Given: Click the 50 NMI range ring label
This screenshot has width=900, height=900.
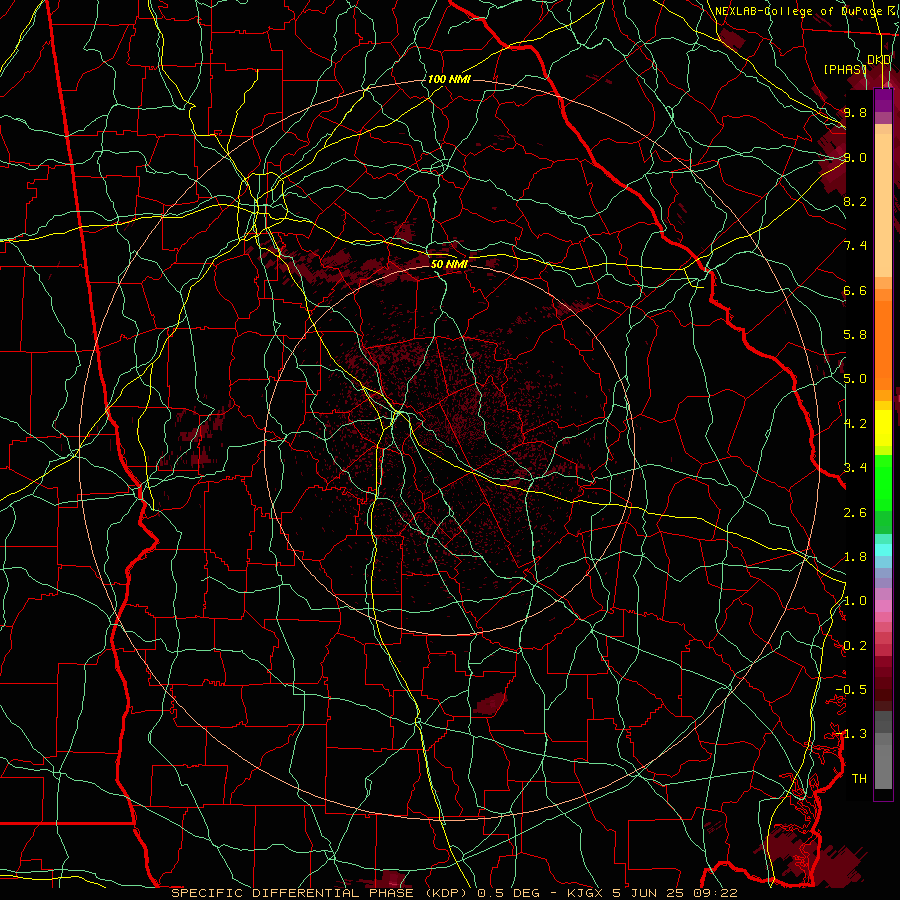Looking at the screenshot, I should pyautogui.click(x=449, y=264).
